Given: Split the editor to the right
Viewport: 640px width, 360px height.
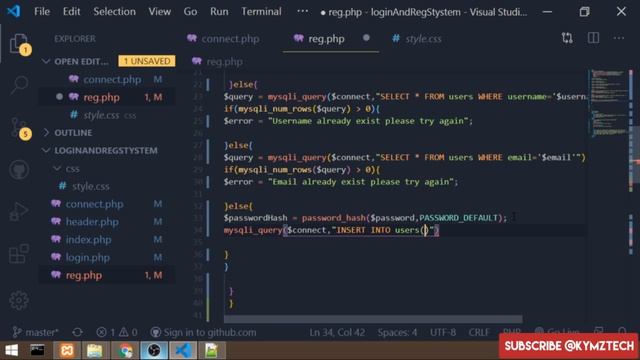Looking at the screenshot, I should 593,38.
